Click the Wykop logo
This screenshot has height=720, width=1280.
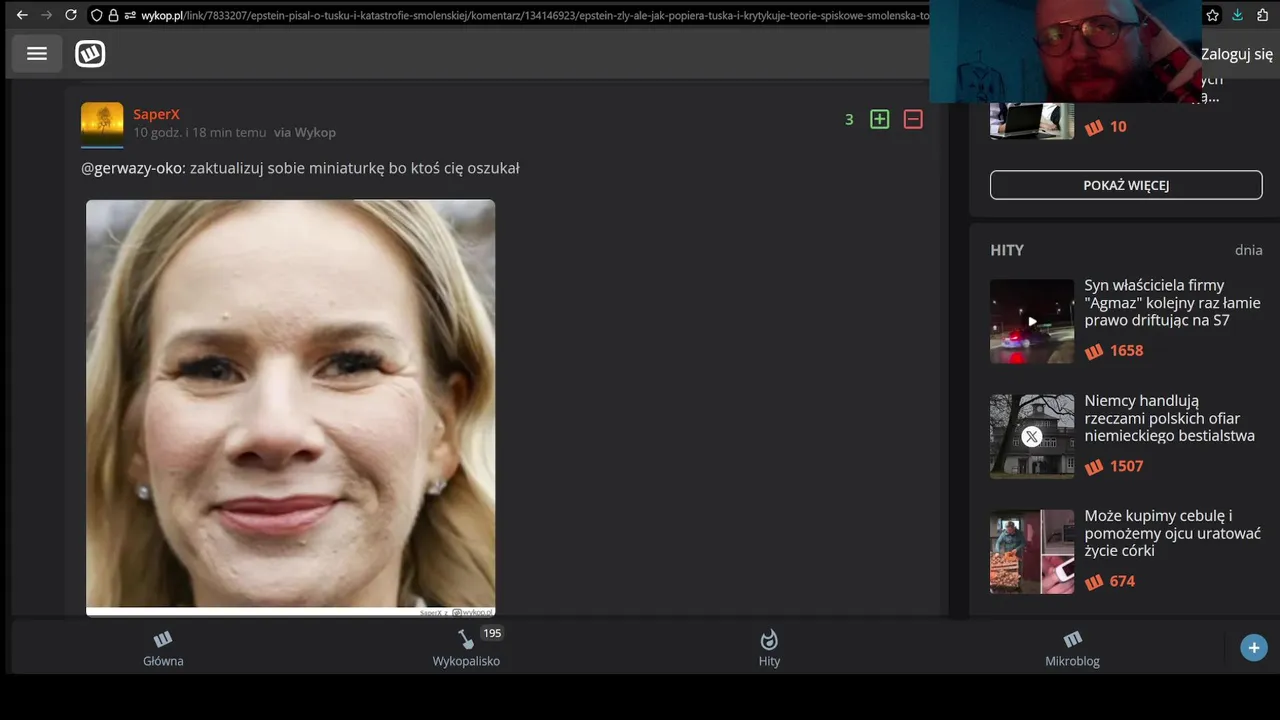pyautogui.click(x=90, y=54)
